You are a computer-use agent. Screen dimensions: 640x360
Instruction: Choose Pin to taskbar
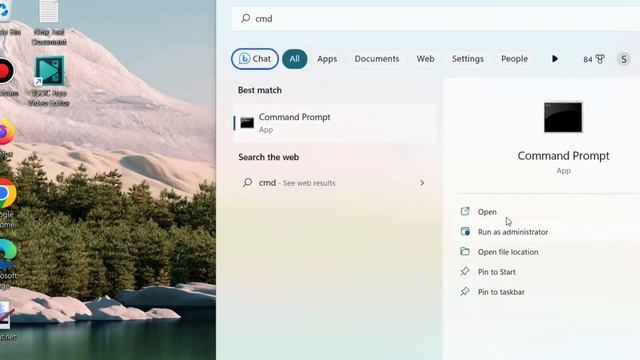(x=501, y=292)
